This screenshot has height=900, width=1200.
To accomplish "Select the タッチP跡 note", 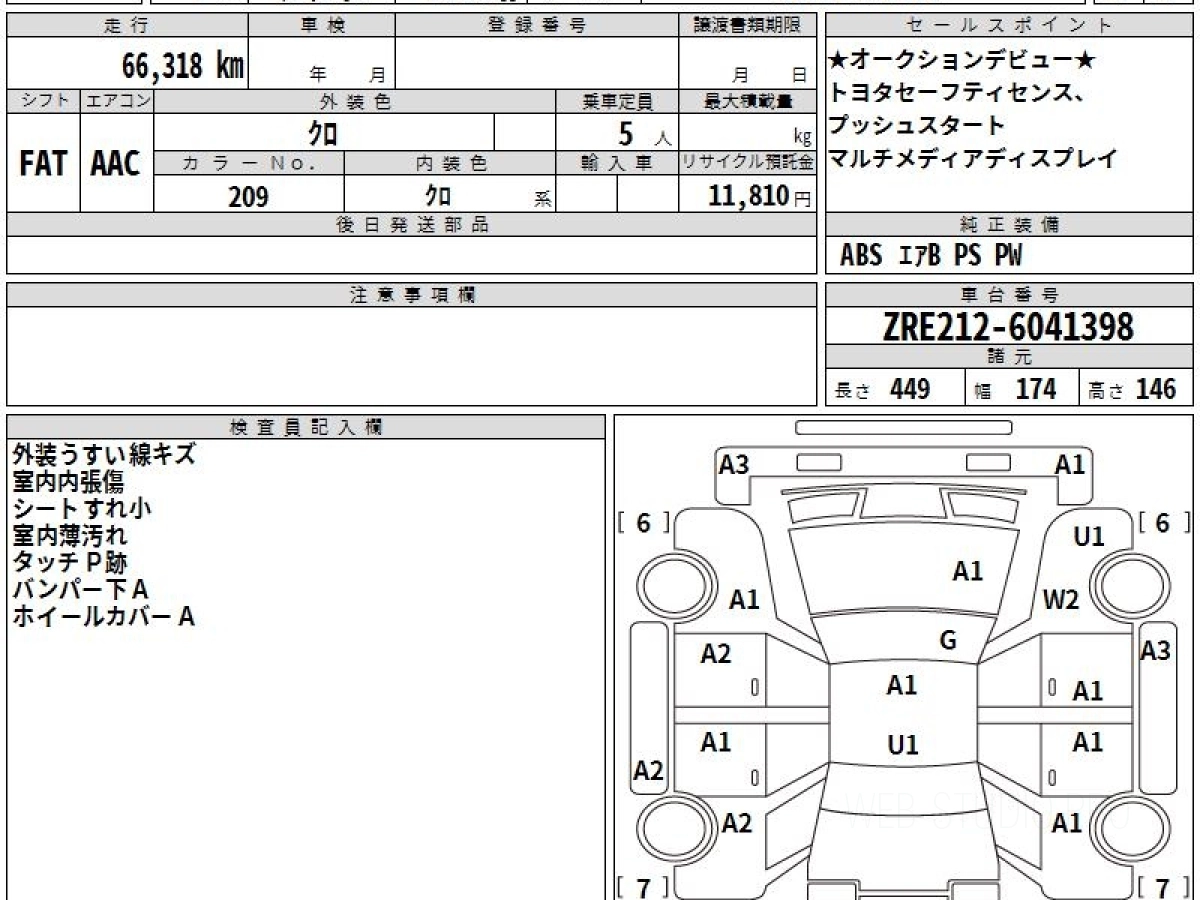I will pos(69,562).
